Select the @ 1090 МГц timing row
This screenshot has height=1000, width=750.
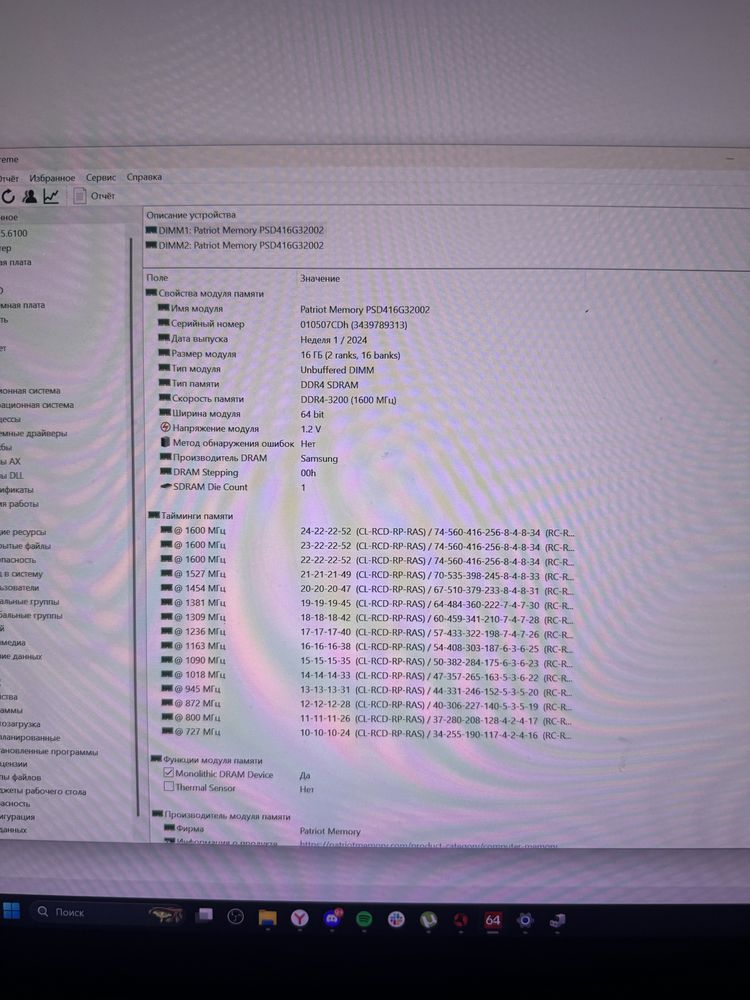tap(367, 662)
